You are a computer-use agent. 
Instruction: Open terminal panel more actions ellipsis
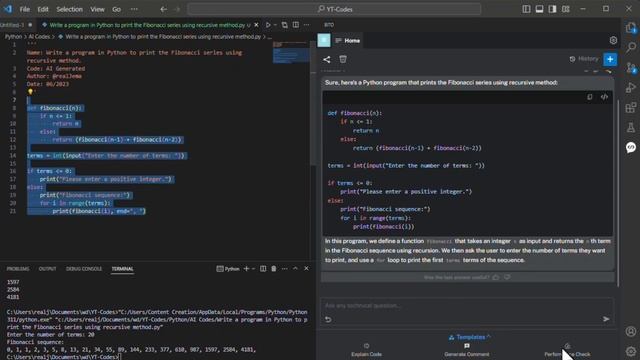point(284,269)
